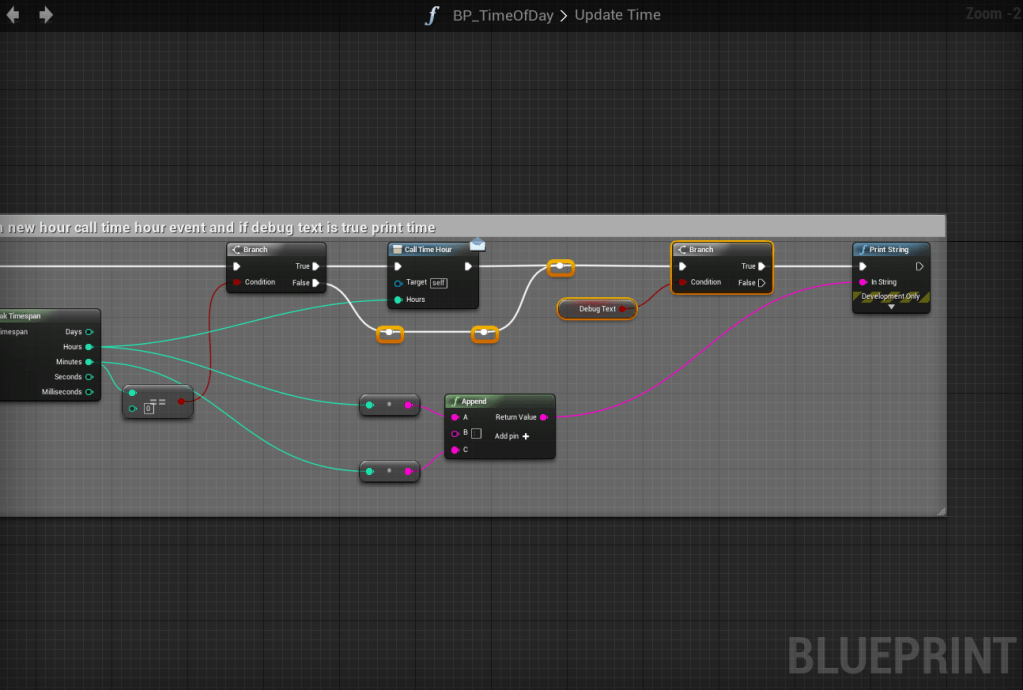Click red output pin of equals node
1023x690 pixels.
point(181,400)
